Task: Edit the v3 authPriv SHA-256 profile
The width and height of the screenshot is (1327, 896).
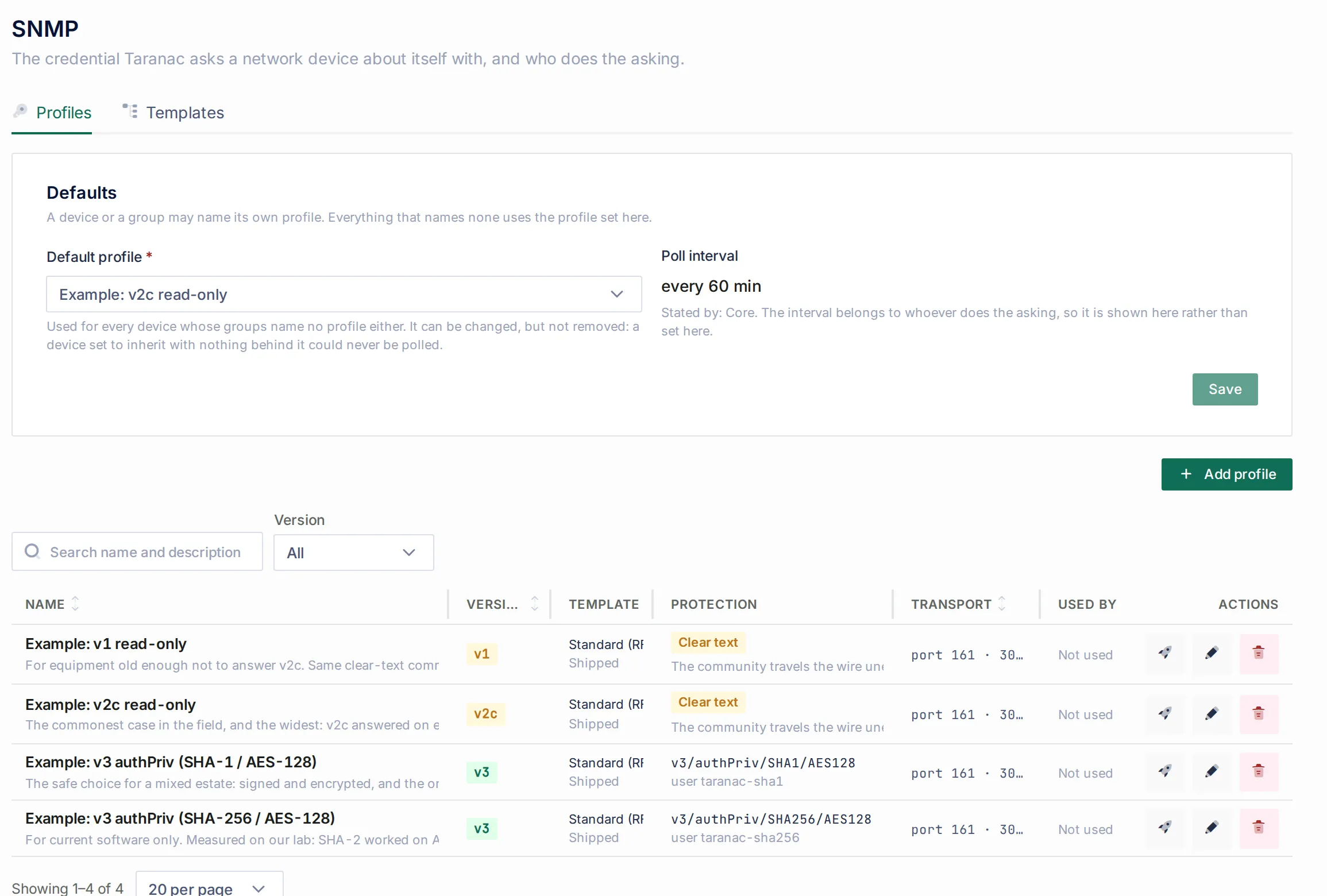Action: coord(1212,828)
